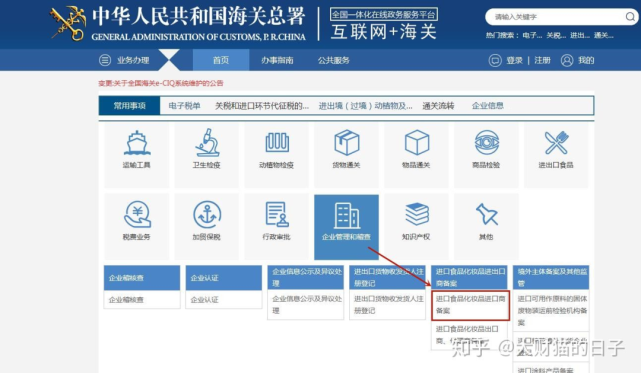Viewport: 641px width, 373px height.
Task: Click the 我的 text link
Action: pyautogui.click(x=586, y=61)
